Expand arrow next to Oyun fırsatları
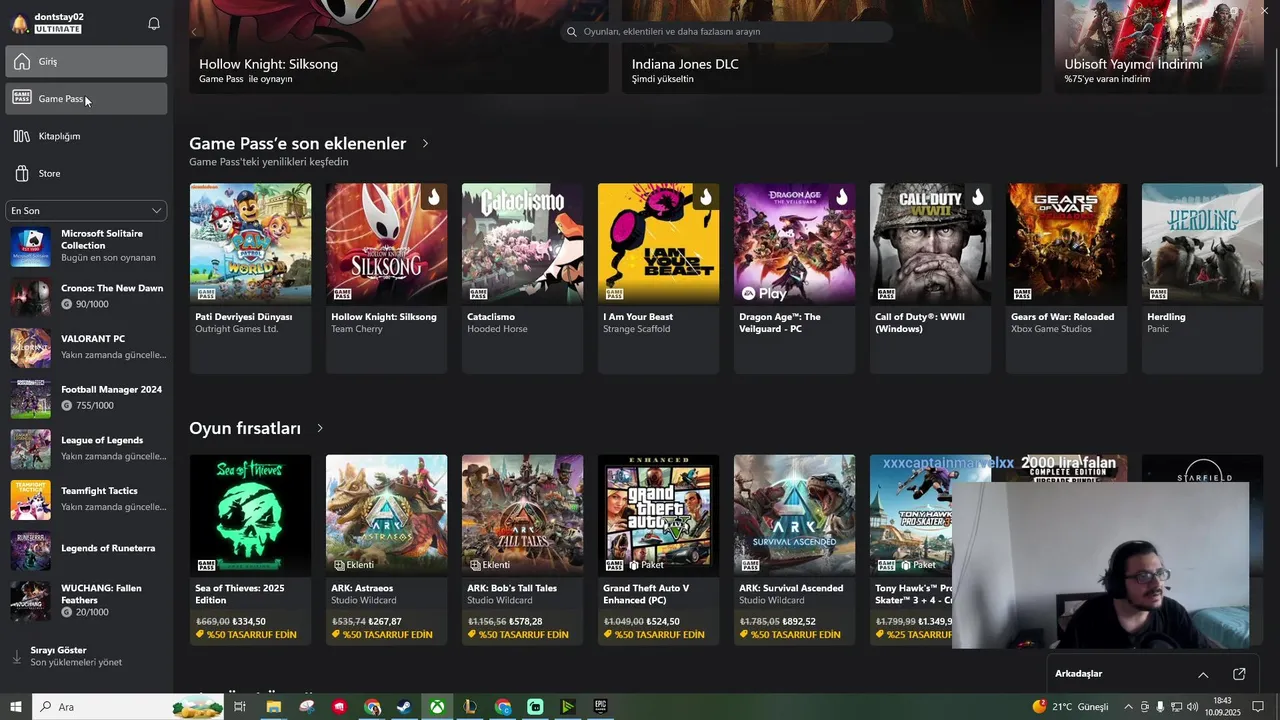1280x720 pixels. click(320, 428)
